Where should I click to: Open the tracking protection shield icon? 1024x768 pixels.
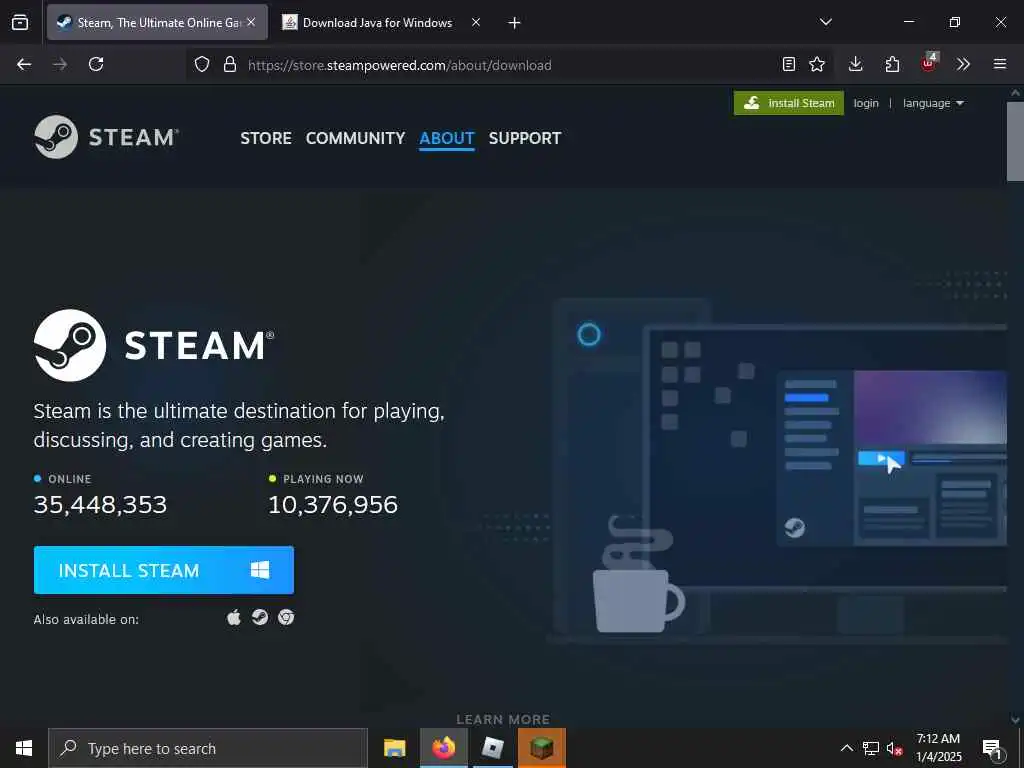[x=202, y=64]
